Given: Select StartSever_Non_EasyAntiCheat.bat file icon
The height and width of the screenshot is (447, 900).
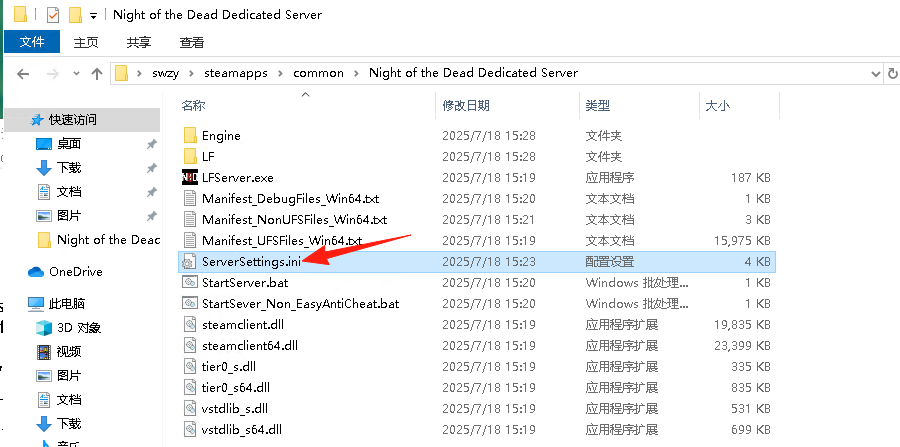Looking at the screenshot, I should 189,303.
